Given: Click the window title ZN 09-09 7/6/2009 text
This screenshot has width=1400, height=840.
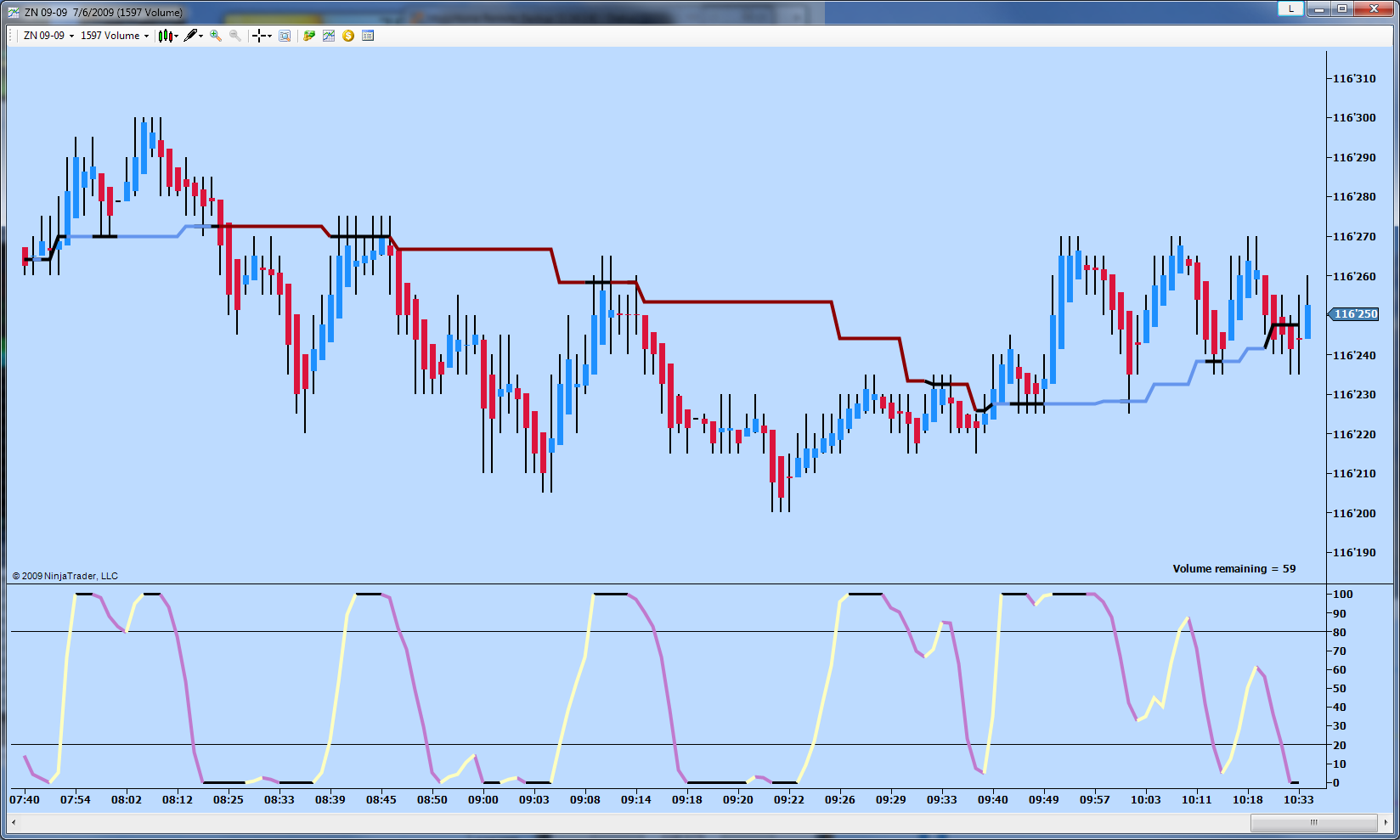Looking at the screenshot, I should [104, 13].
